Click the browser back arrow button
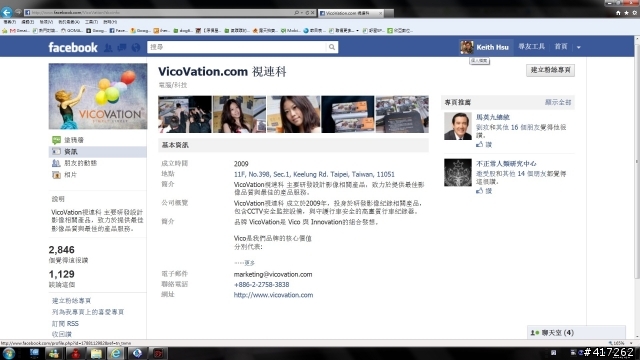Image resolution: width=640 pixels, height=360 pixels. coord(7,12)
